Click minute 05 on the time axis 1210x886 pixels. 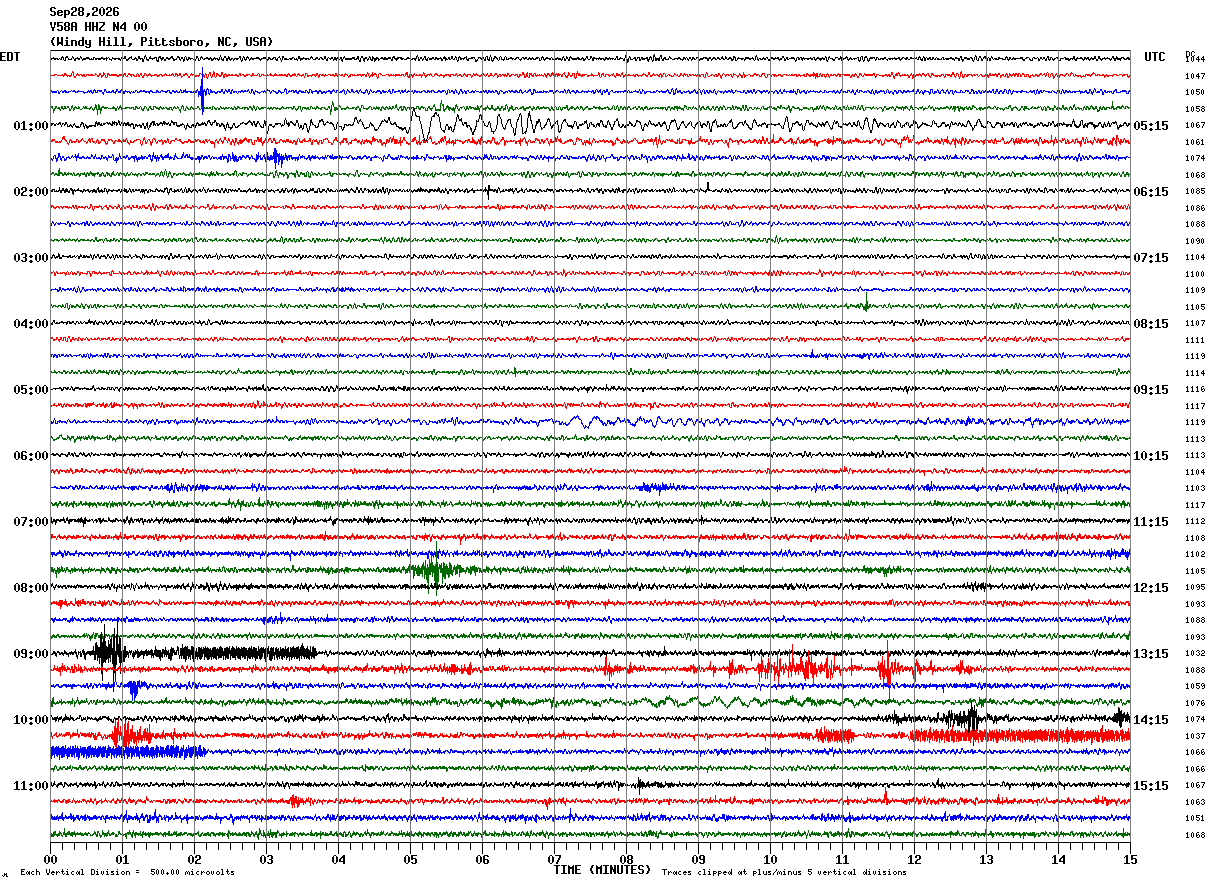tap(410, 858)
